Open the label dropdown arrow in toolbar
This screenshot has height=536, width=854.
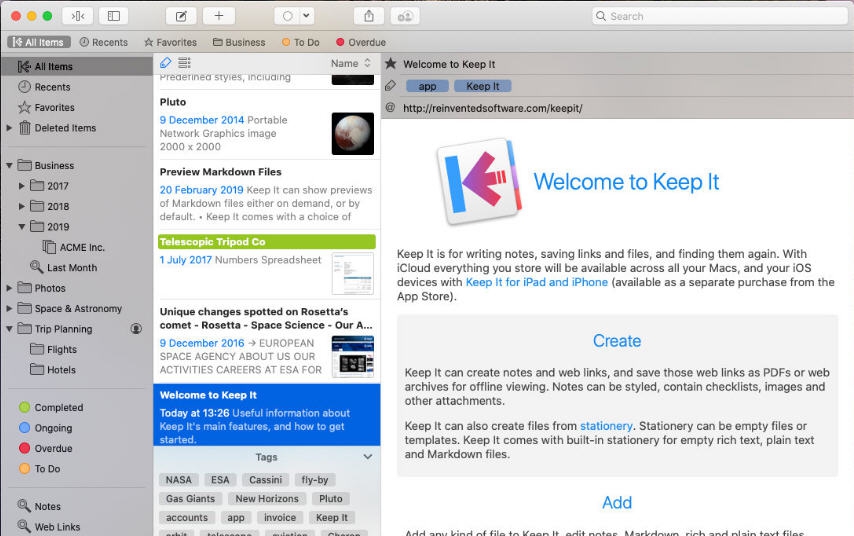click(307, 16)
